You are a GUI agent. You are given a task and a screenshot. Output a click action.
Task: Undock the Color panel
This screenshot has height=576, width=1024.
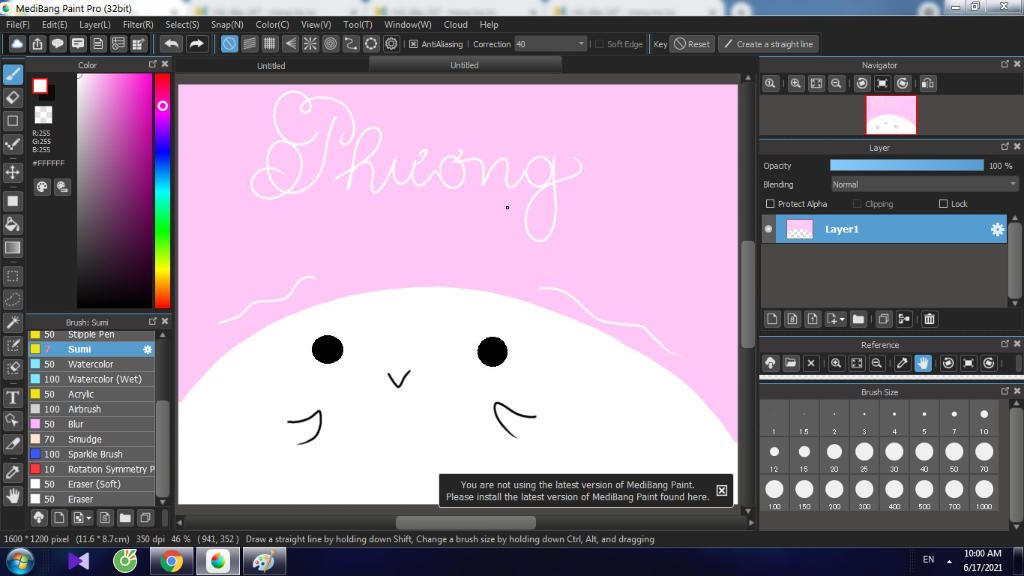(153, 64)
